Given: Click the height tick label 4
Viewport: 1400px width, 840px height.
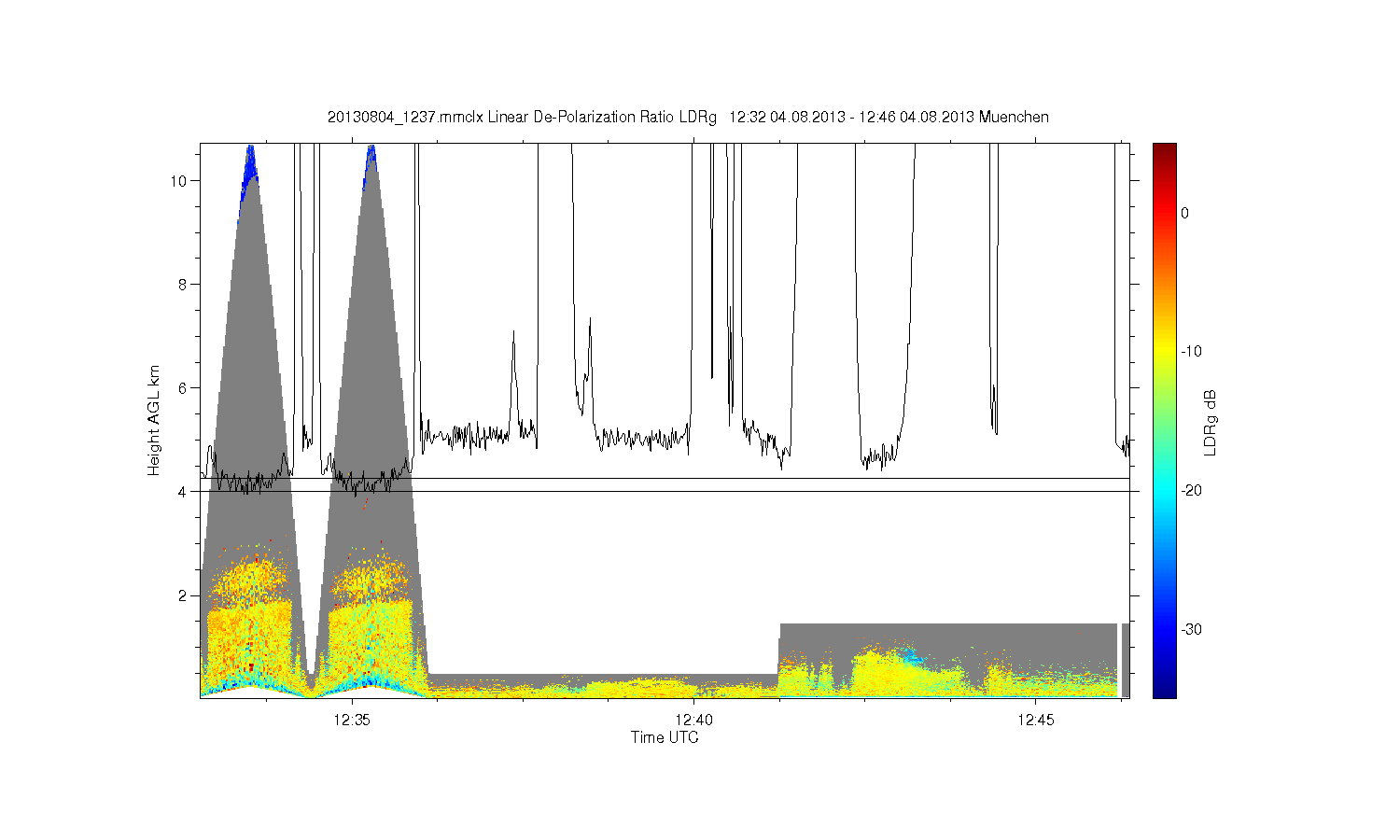Looking at the screenshot, I should click(x=183, y=492).
